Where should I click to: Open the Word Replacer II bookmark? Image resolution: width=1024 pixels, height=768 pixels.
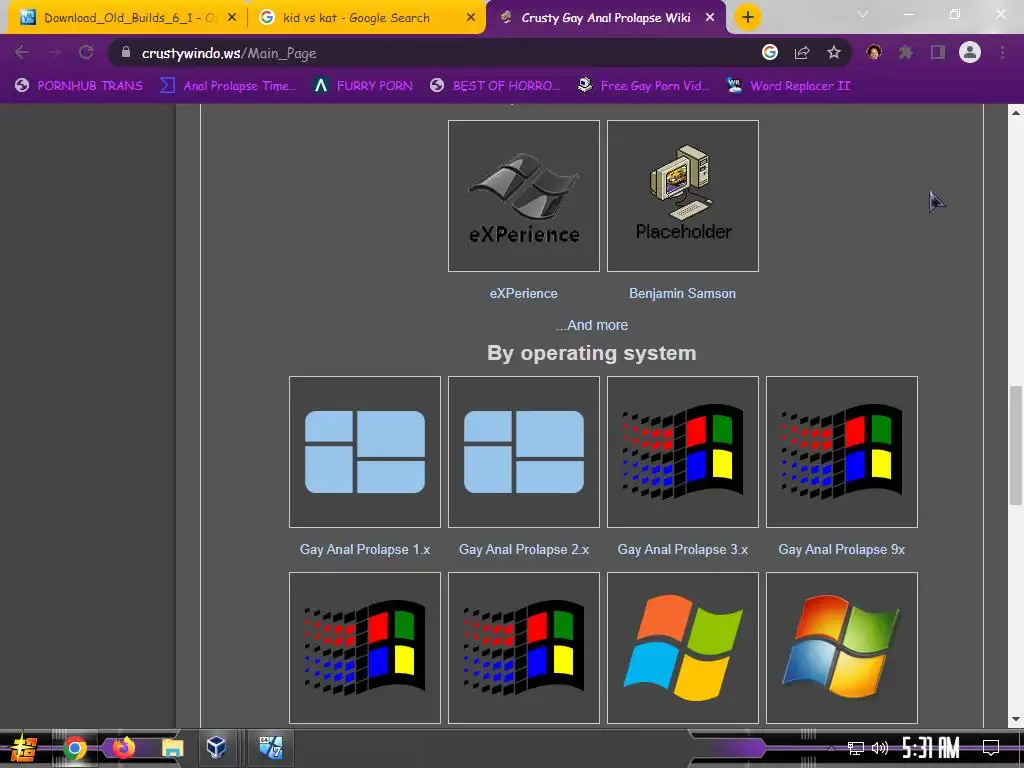click(789, 86)
